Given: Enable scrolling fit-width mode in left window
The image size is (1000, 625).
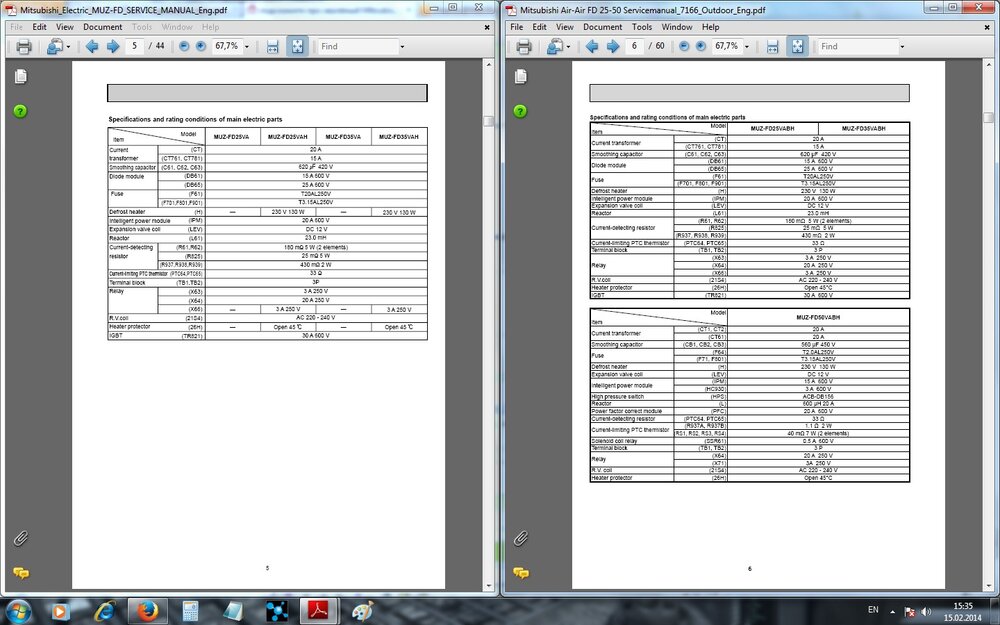Looking at the screenshot, I should pos(272,47).
